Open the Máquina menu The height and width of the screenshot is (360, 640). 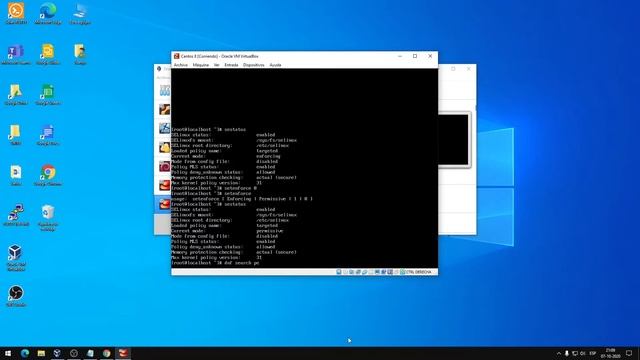(200, 65)
